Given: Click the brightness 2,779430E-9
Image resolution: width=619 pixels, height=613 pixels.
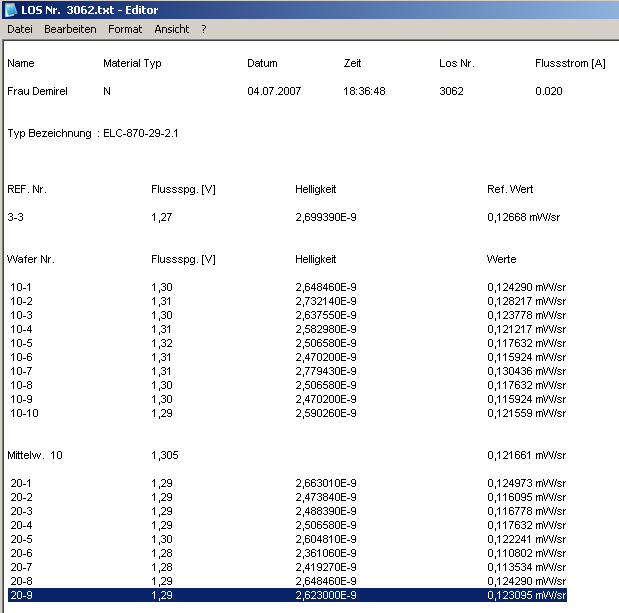Looking at the screenshot, I should point(326,371).
